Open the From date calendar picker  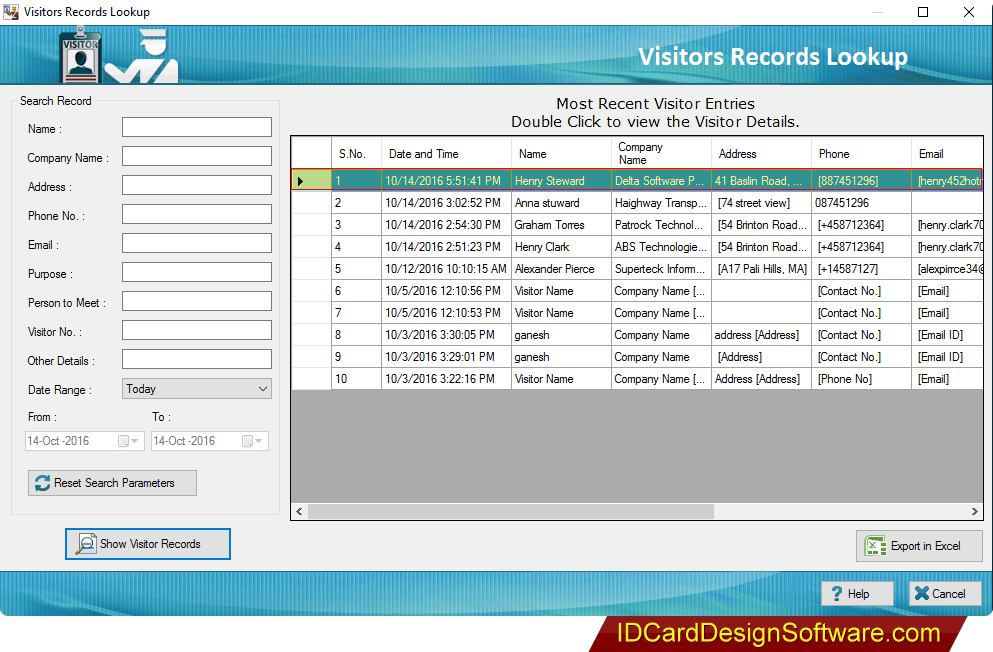point(124,441)
